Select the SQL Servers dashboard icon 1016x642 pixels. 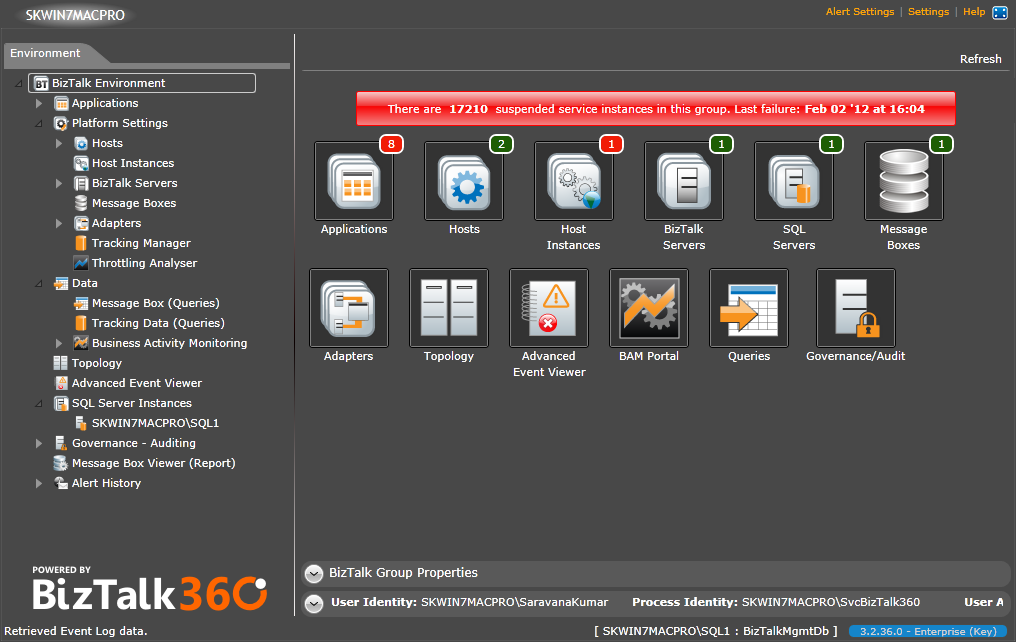point(794,181)
